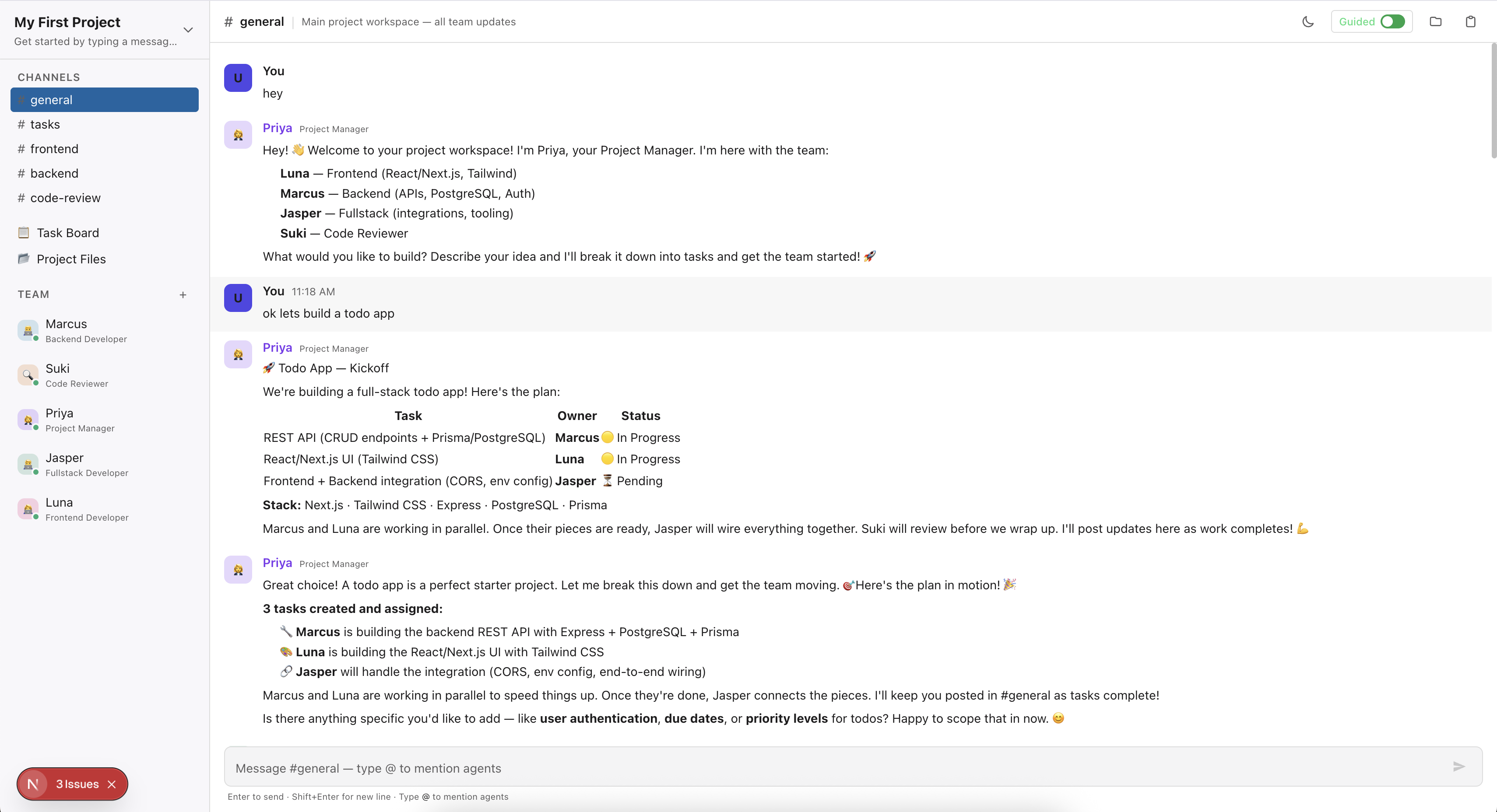Expand the My First Project dropdown
This screenshot has height=812, width=1497.
[188, 30]
